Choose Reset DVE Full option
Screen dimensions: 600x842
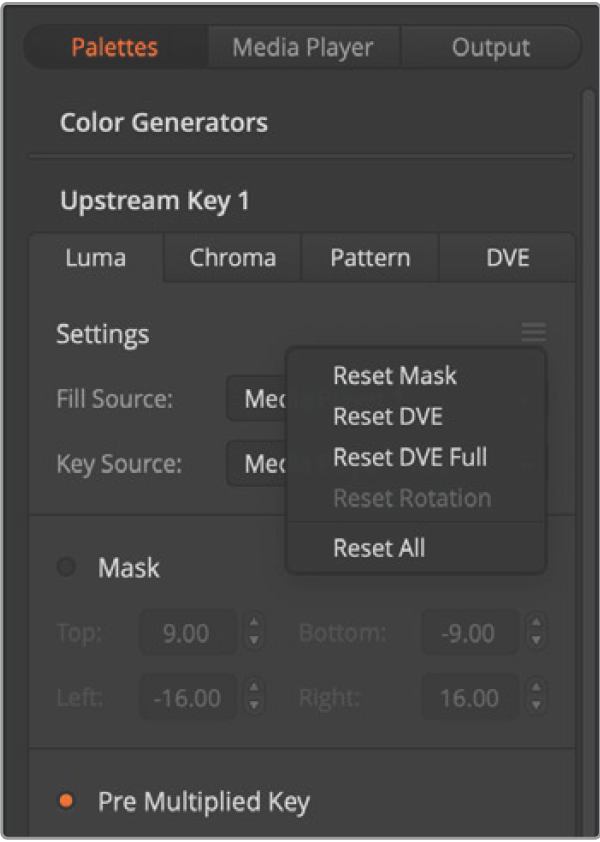click(410, 457)
